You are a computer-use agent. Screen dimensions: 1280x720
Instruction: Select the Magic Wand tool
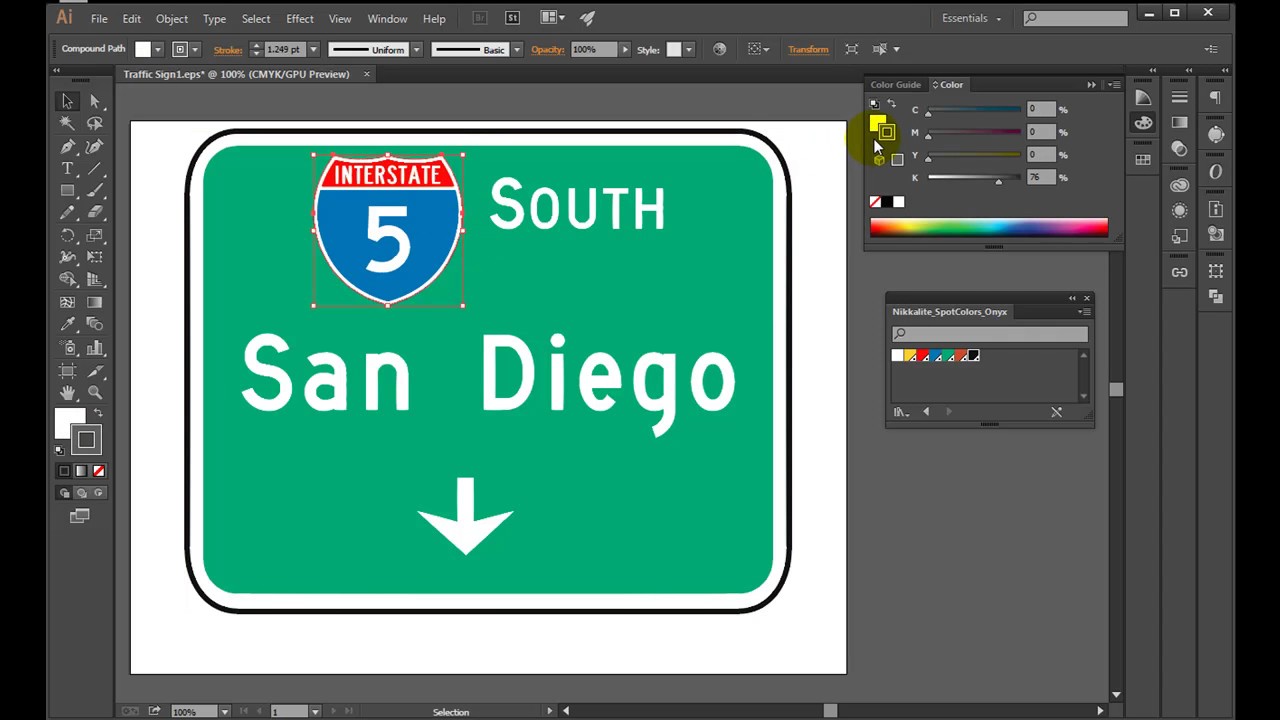pyautogui.click(x=67, y=123)
